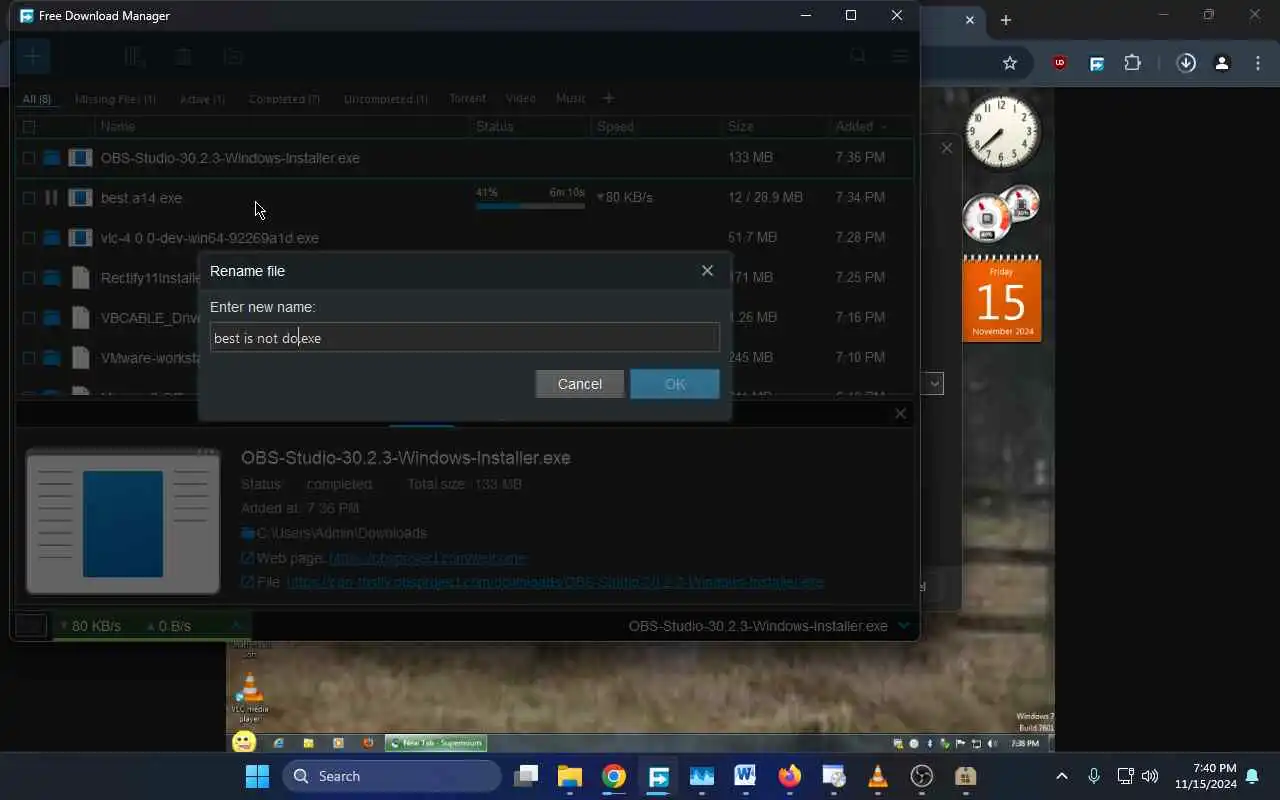
Task: Open the Chrome Extensions puzzle icon
Action: (1132, 63)
